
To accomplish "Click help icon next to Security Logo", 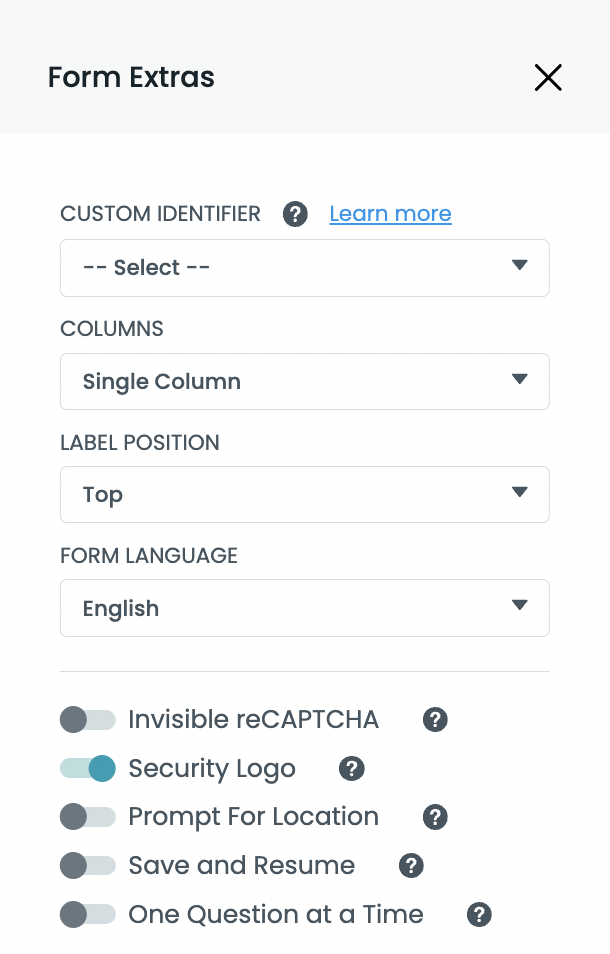I will pos(351,769).
